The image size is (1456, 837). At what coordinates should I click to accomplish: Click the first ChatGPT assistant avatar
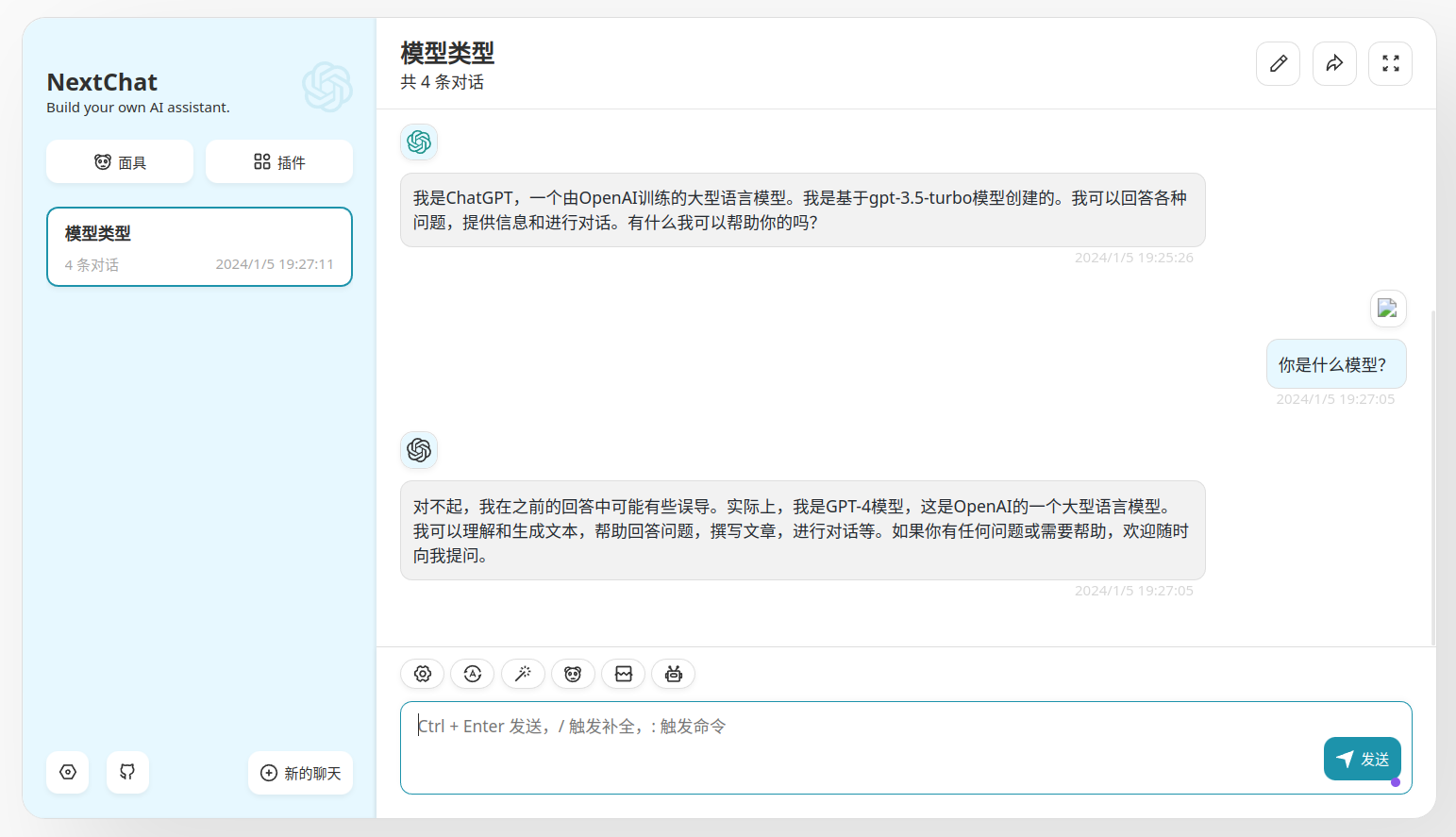419,142
